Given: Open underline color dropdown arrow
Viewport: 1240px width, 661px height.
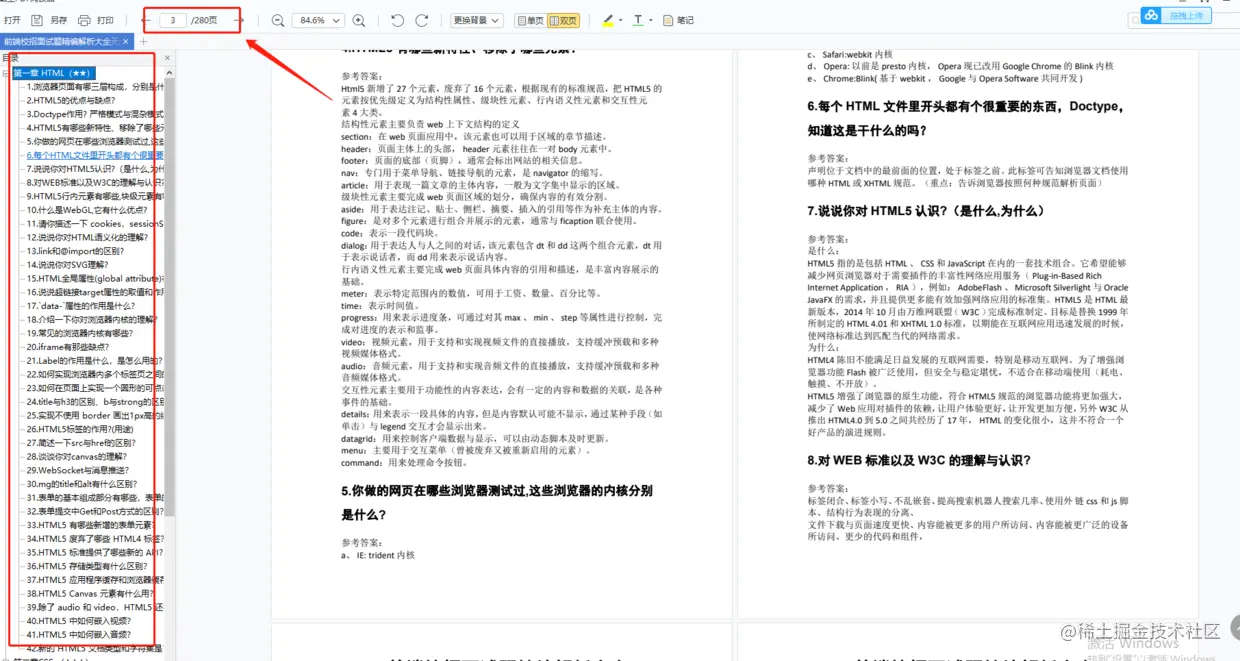Looking at the screenshot, I should [650, 20].
